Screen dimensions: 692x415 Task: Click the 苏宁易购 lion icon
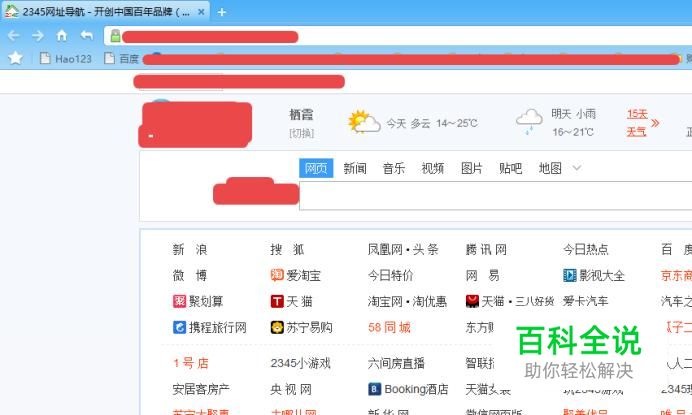coord(277,327)
